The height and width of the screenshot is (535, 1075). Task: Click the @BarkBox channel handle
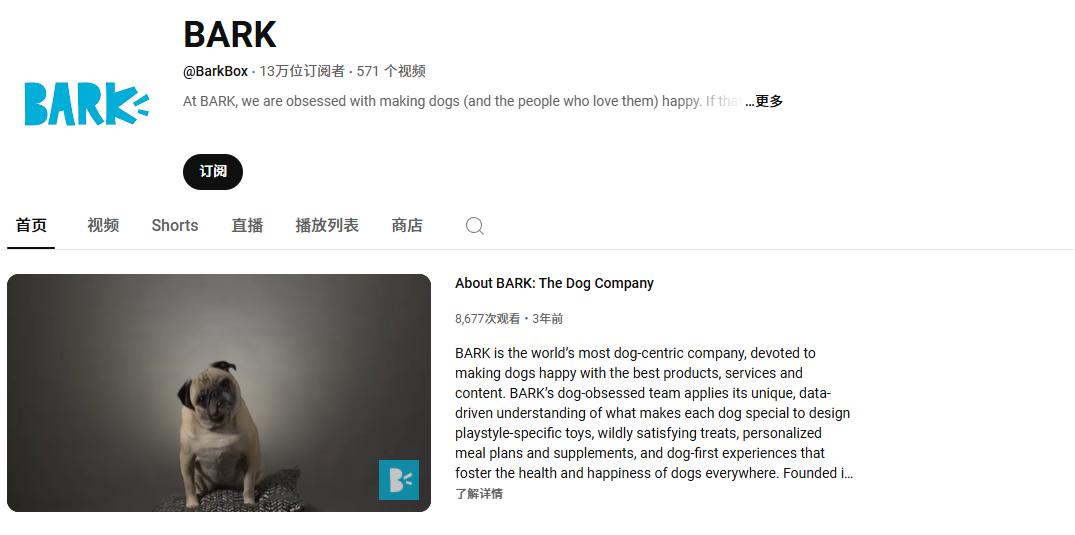(x=215, y=71)
